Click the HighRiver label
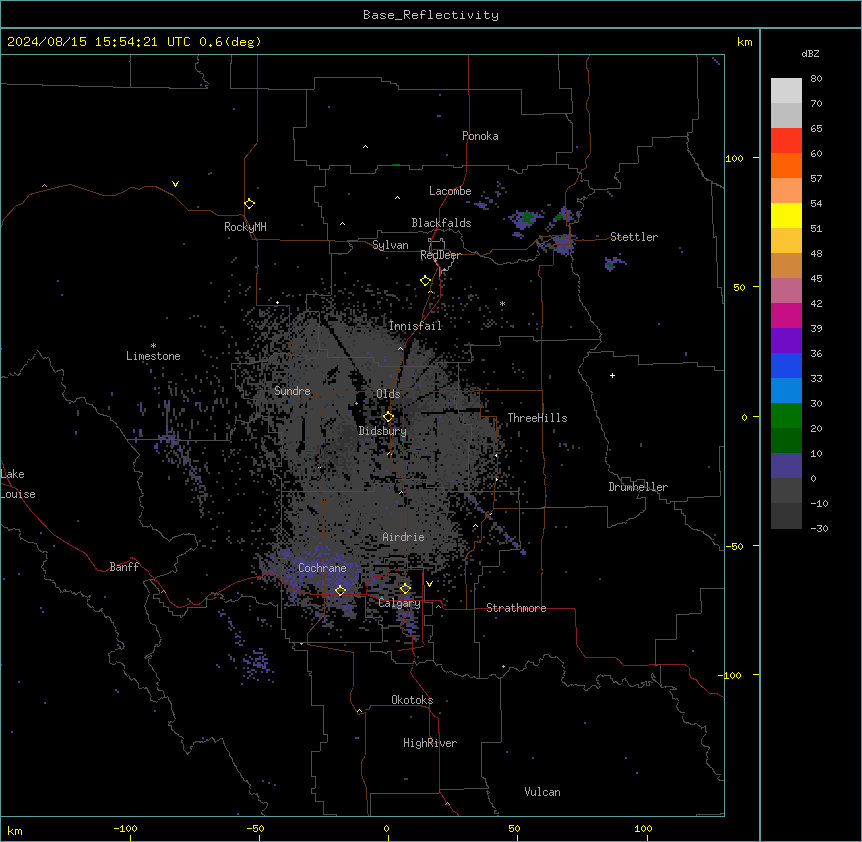This screenshot has width=862, height=842. pyautogui.click(x=430, y=743)
